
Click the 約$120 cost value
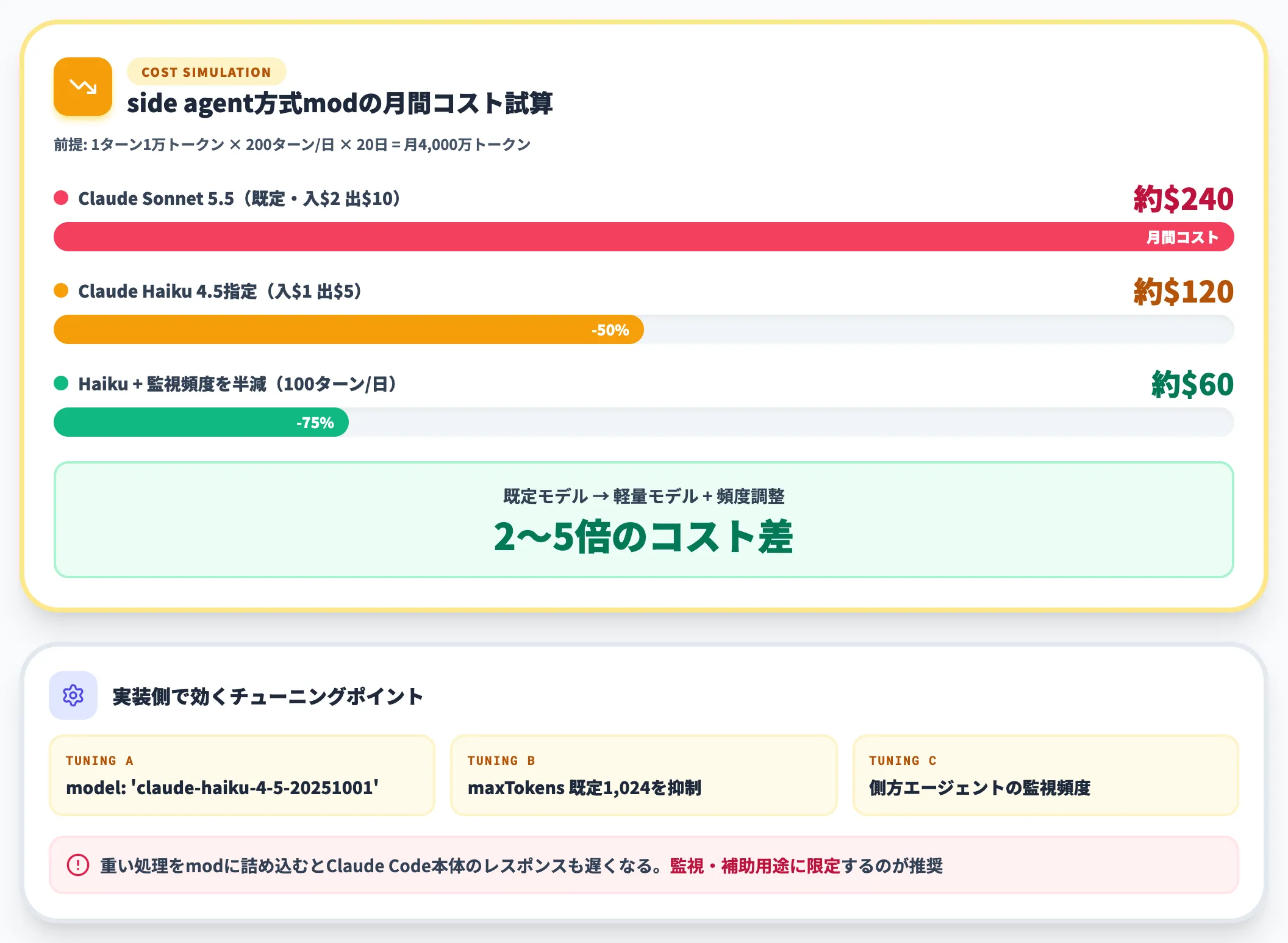coord(1183,292)
